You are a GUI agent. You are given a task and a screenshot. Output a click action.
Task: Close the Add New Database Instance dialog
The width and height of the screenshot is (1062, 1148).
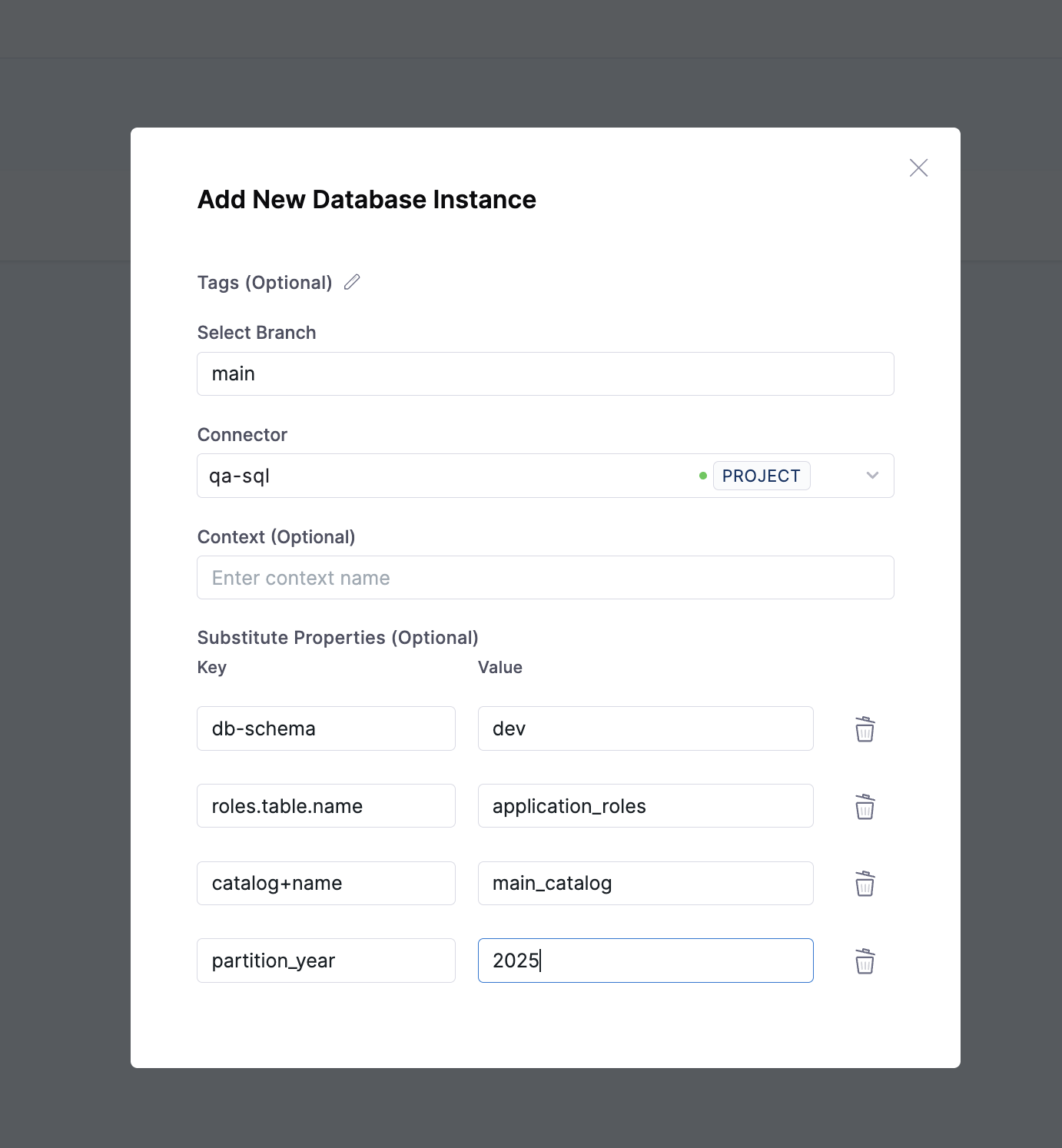(918, 168)
